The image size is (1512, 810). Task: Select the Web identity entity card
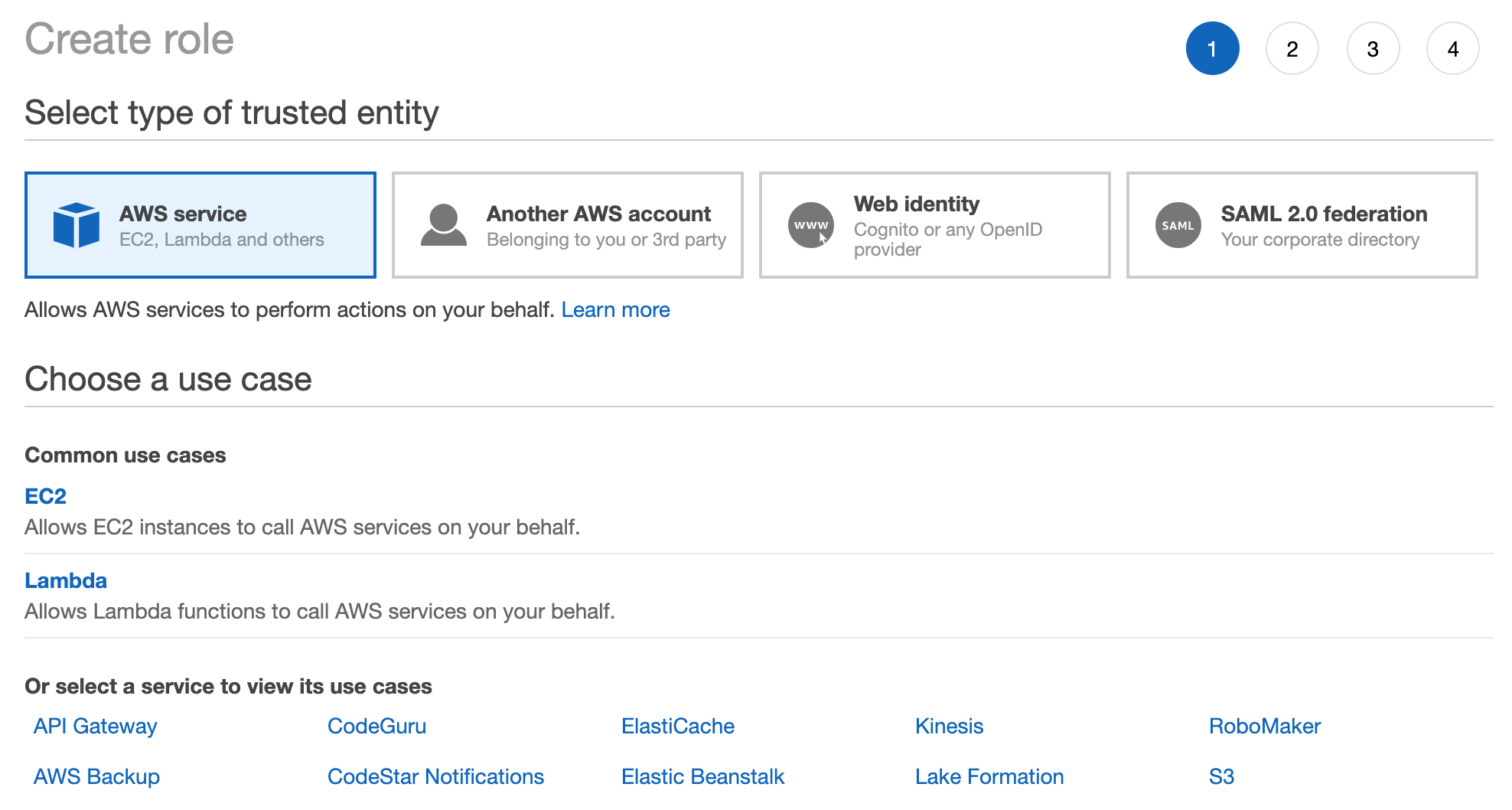point(935,225)
